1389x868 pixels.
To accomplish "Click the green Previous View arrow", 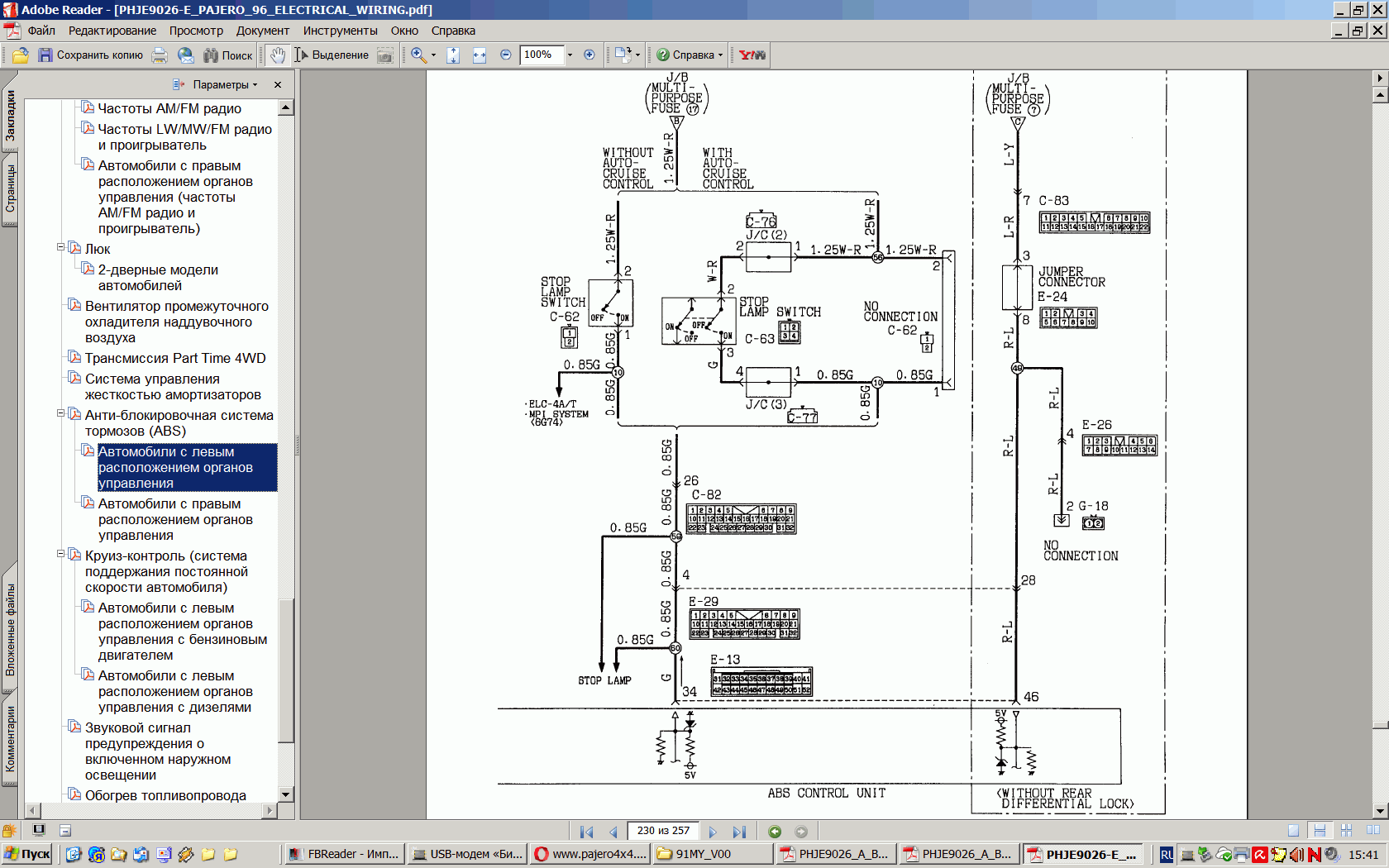I will [x=775, y=832].
